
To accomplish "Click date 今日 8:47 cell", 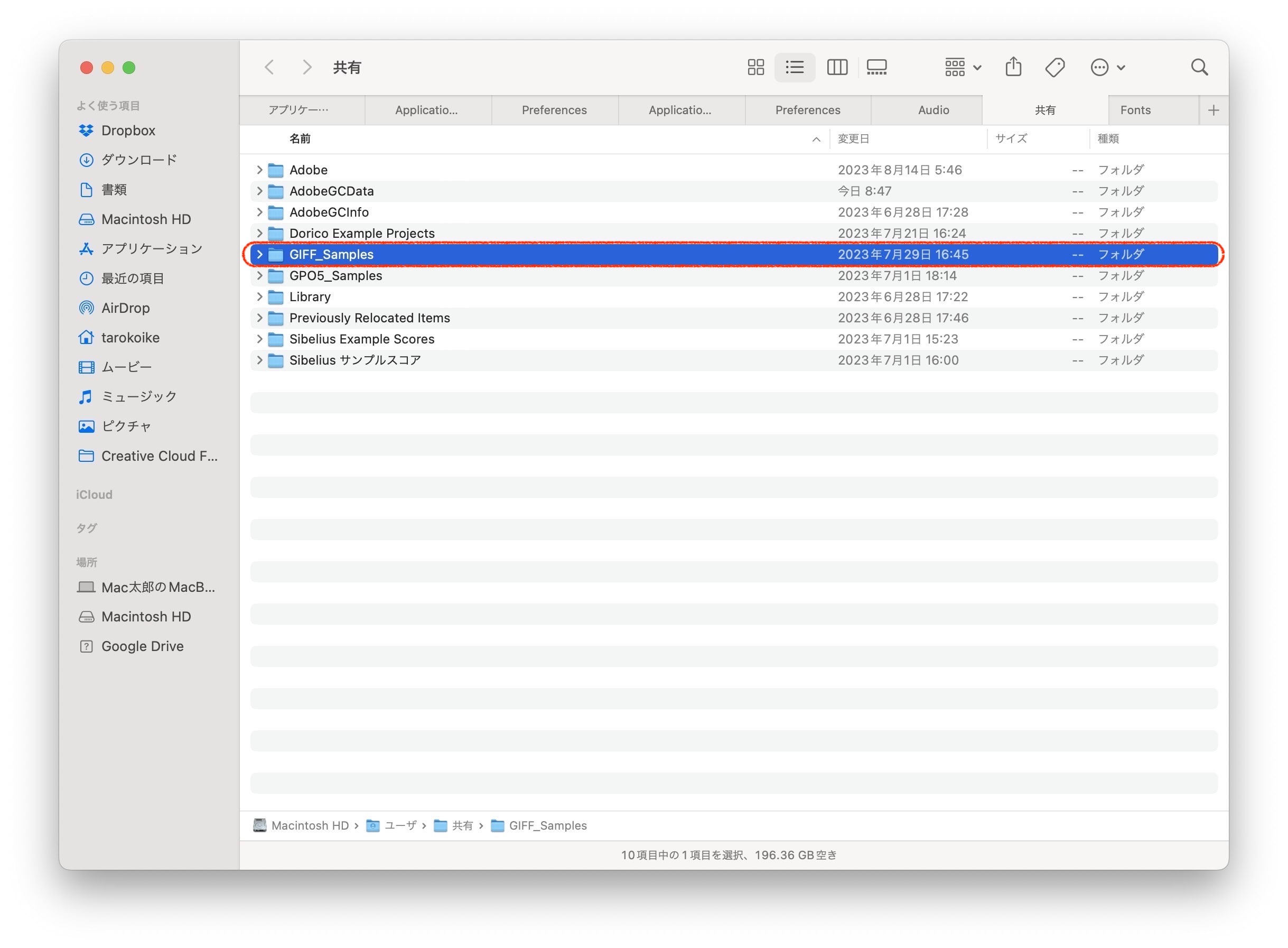I will click(865, 191).
